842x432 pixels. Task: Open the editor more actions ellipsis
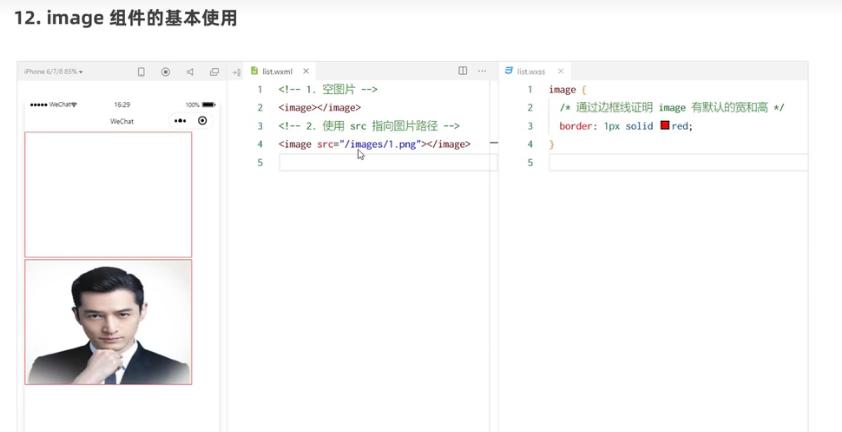pyautogui.click(x=482, y=71)
